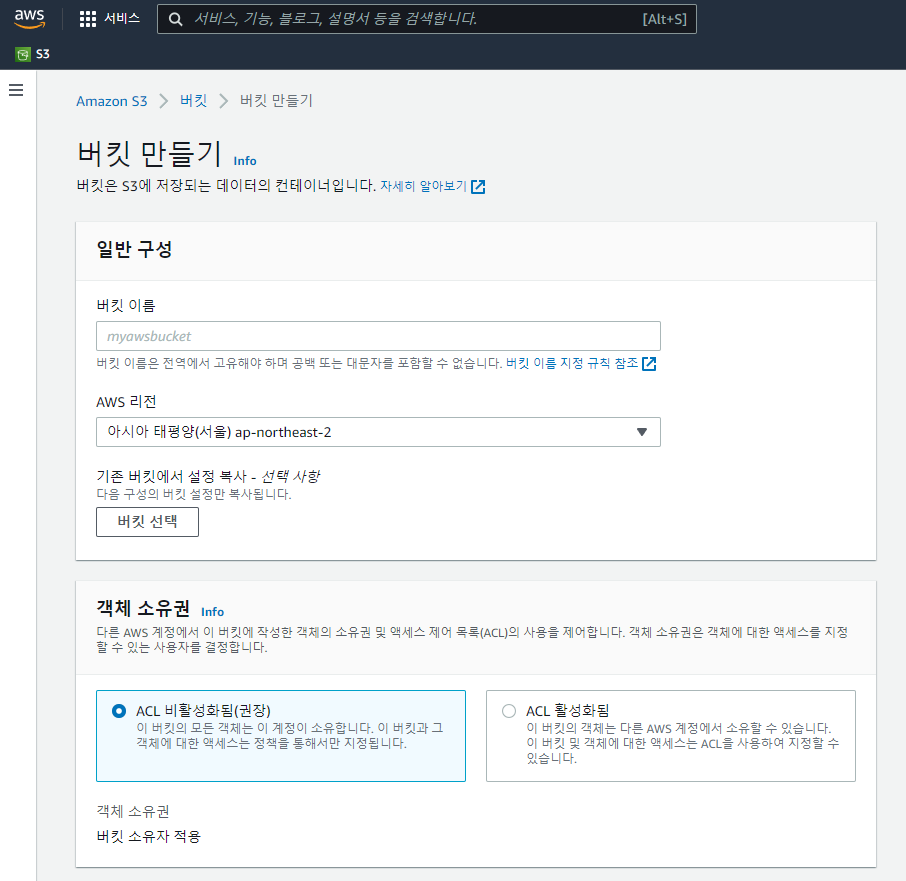Open the S3 shortcut label in favorites bar
This screenshot has width=906, height=881.
pyautogui.click(x=43, y=54)
